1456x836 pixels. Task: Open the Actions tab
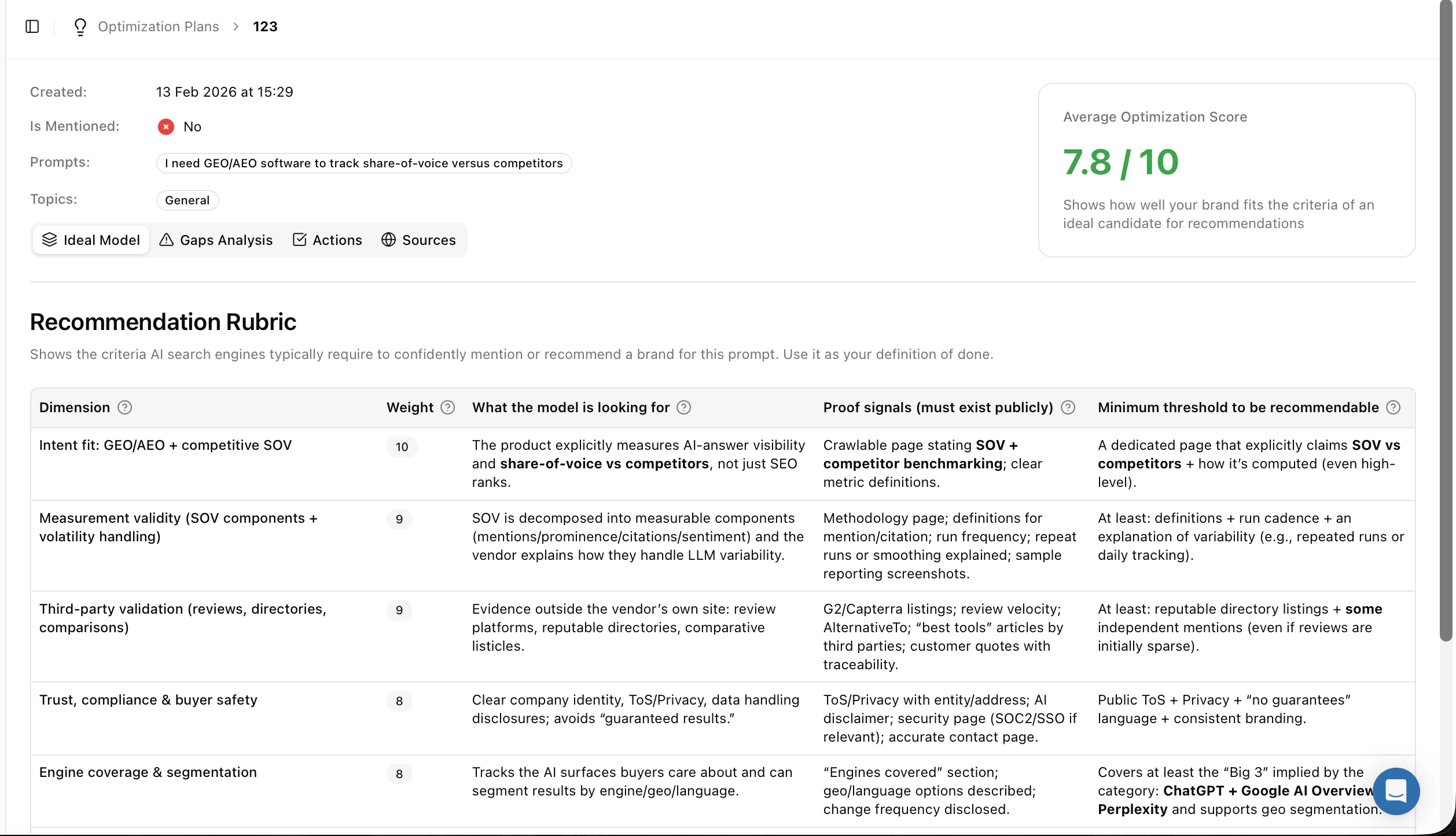(328, 240)
